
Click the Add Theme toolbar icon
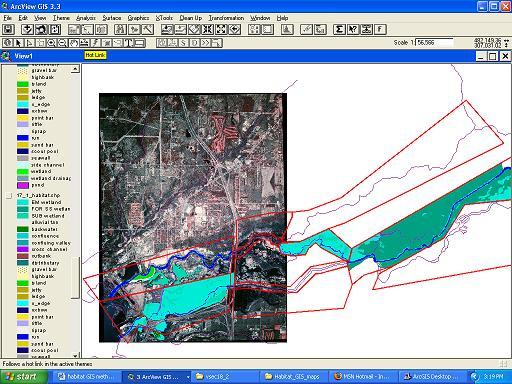click(x=27, y=29)
